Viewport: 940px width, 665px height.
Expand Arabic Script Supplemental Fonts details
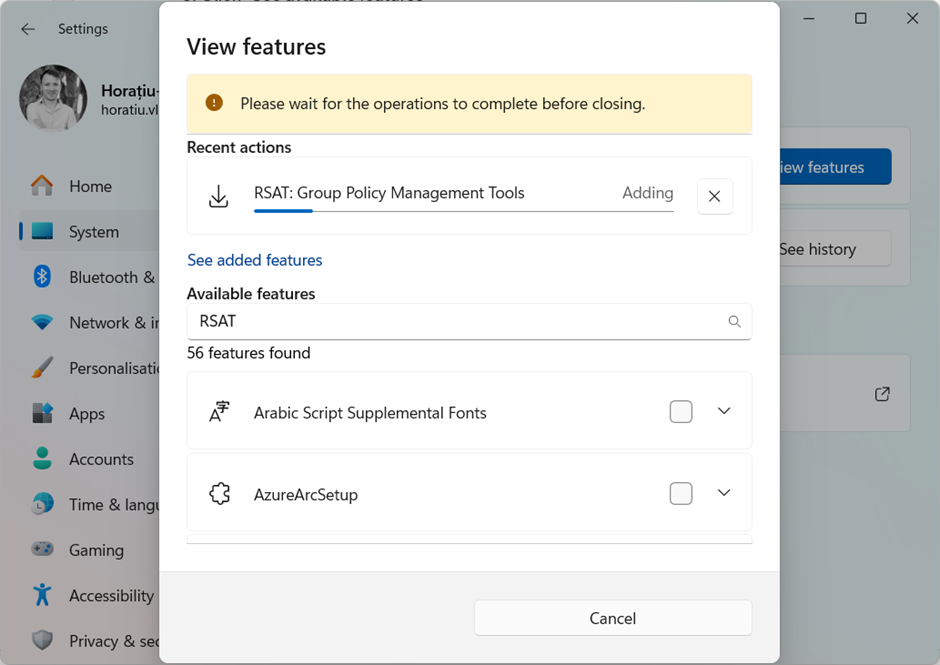724,412
